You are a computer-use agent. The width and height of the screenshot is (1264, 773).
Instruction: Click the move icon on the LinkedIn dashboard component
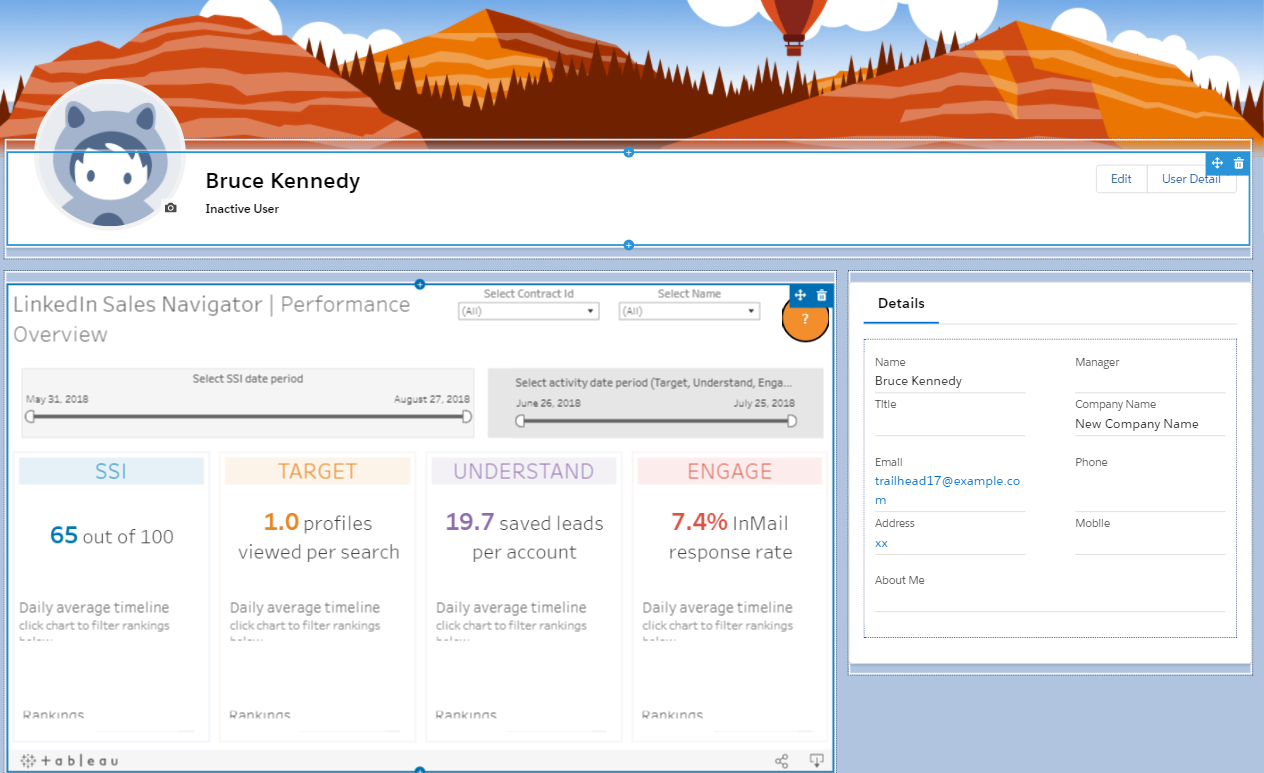(x=799, y=295)
